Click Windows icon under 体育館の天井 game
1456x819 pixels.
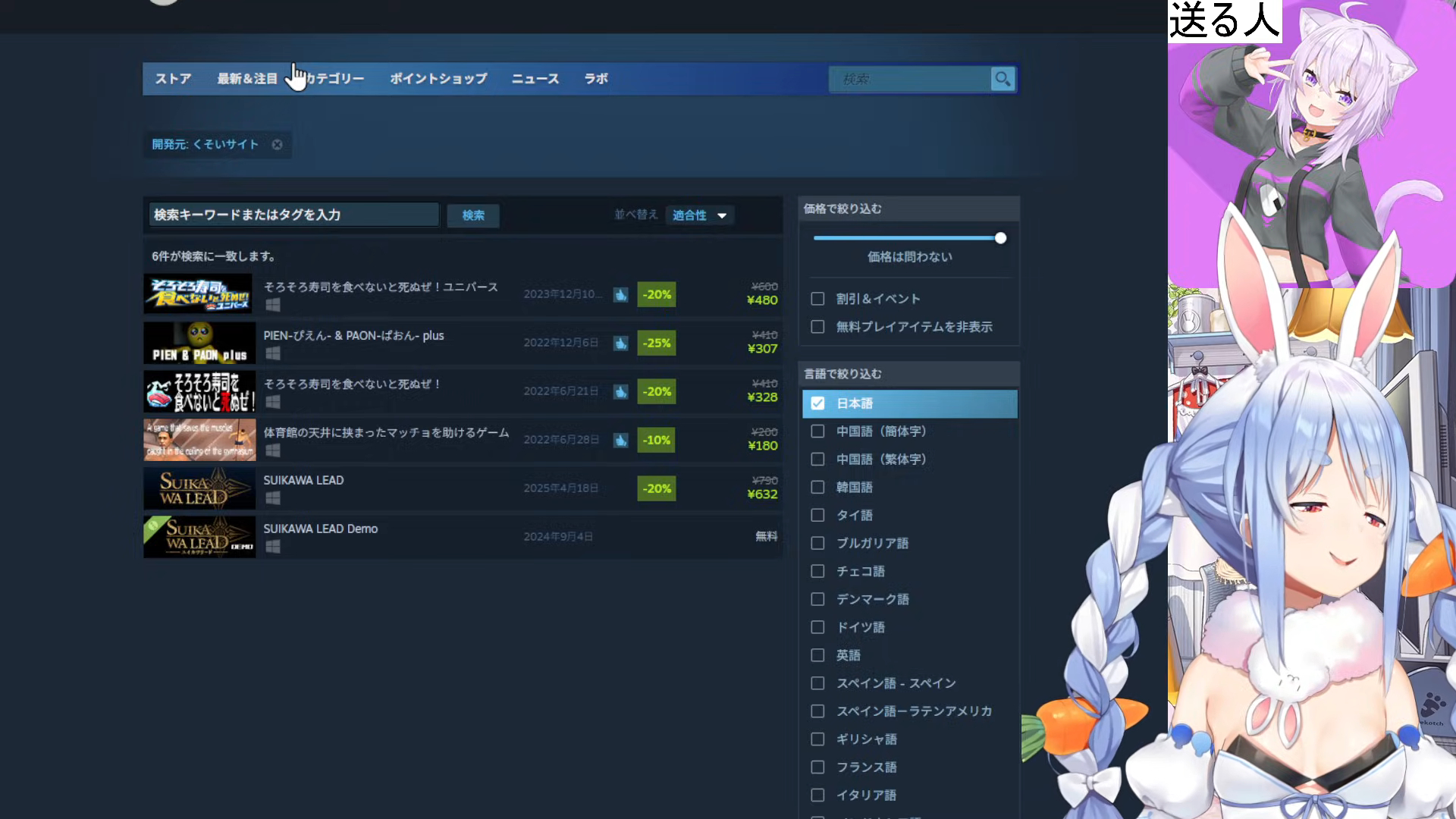(273, 450)
